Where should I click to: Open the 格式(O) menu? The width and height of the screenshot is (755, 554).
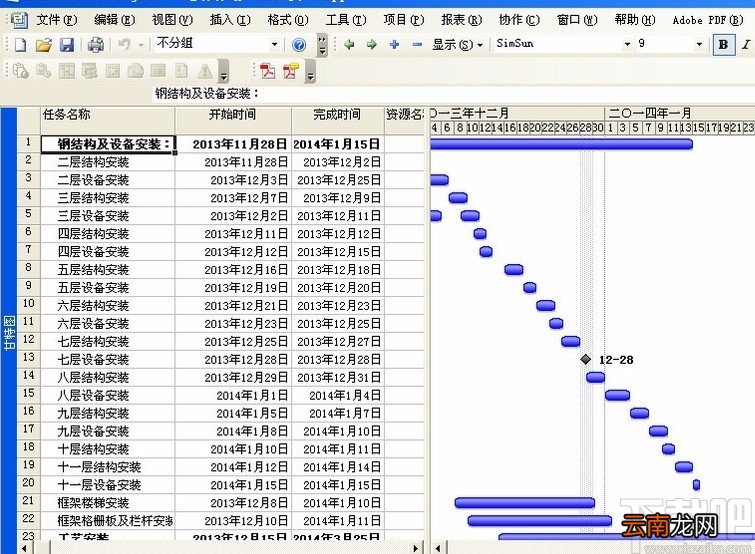[288, 20]
